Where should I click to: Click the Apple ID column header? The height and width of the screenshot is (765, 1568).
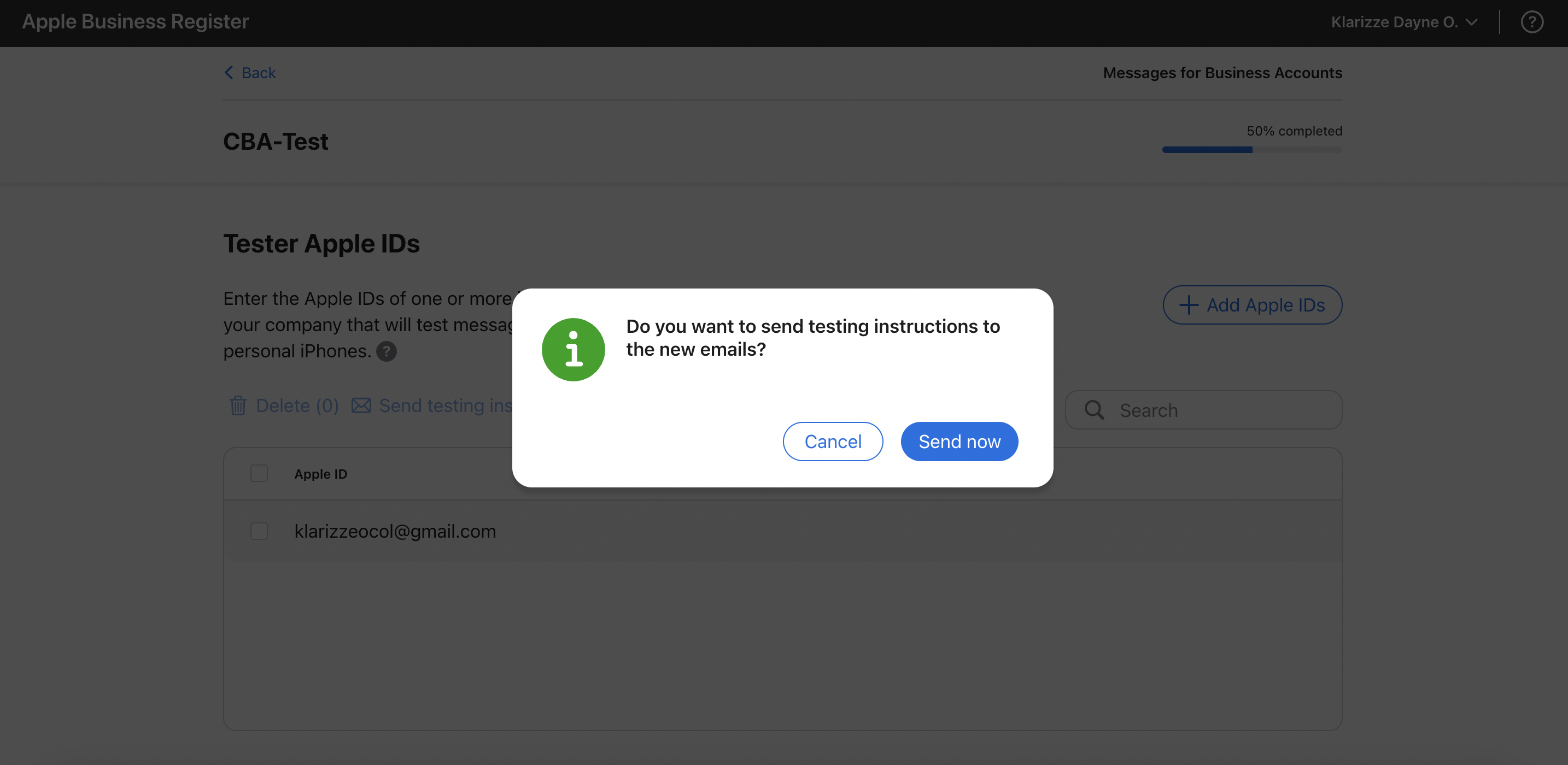[321, 474]
